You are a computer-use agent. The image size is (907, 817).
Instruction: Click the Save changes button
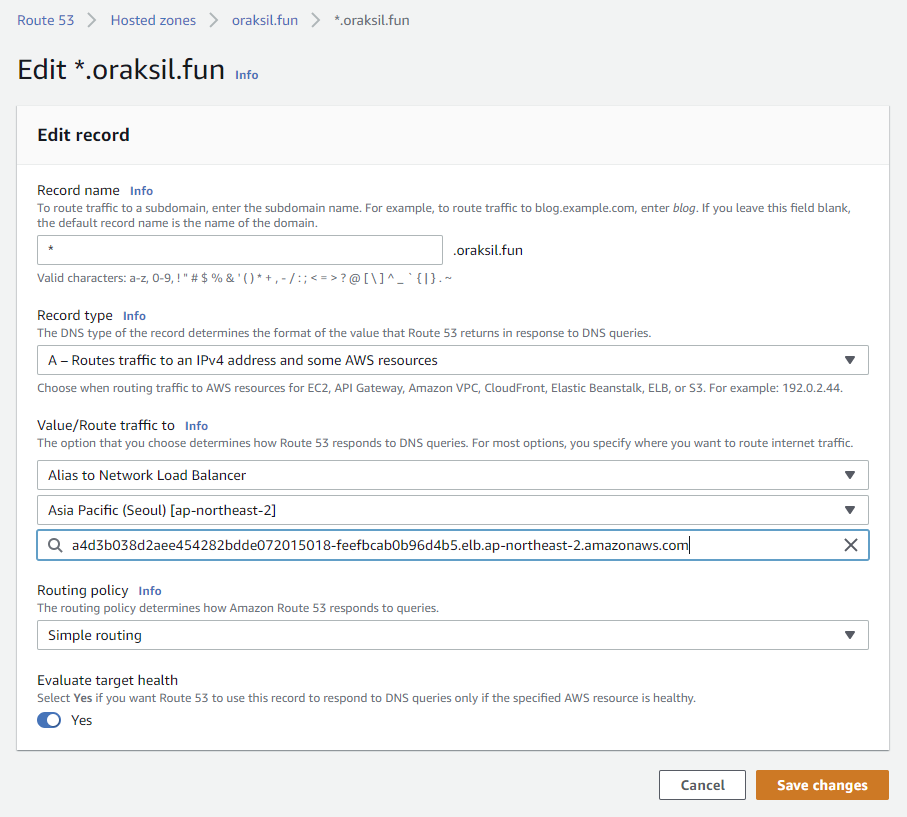[x=822, y=785]
